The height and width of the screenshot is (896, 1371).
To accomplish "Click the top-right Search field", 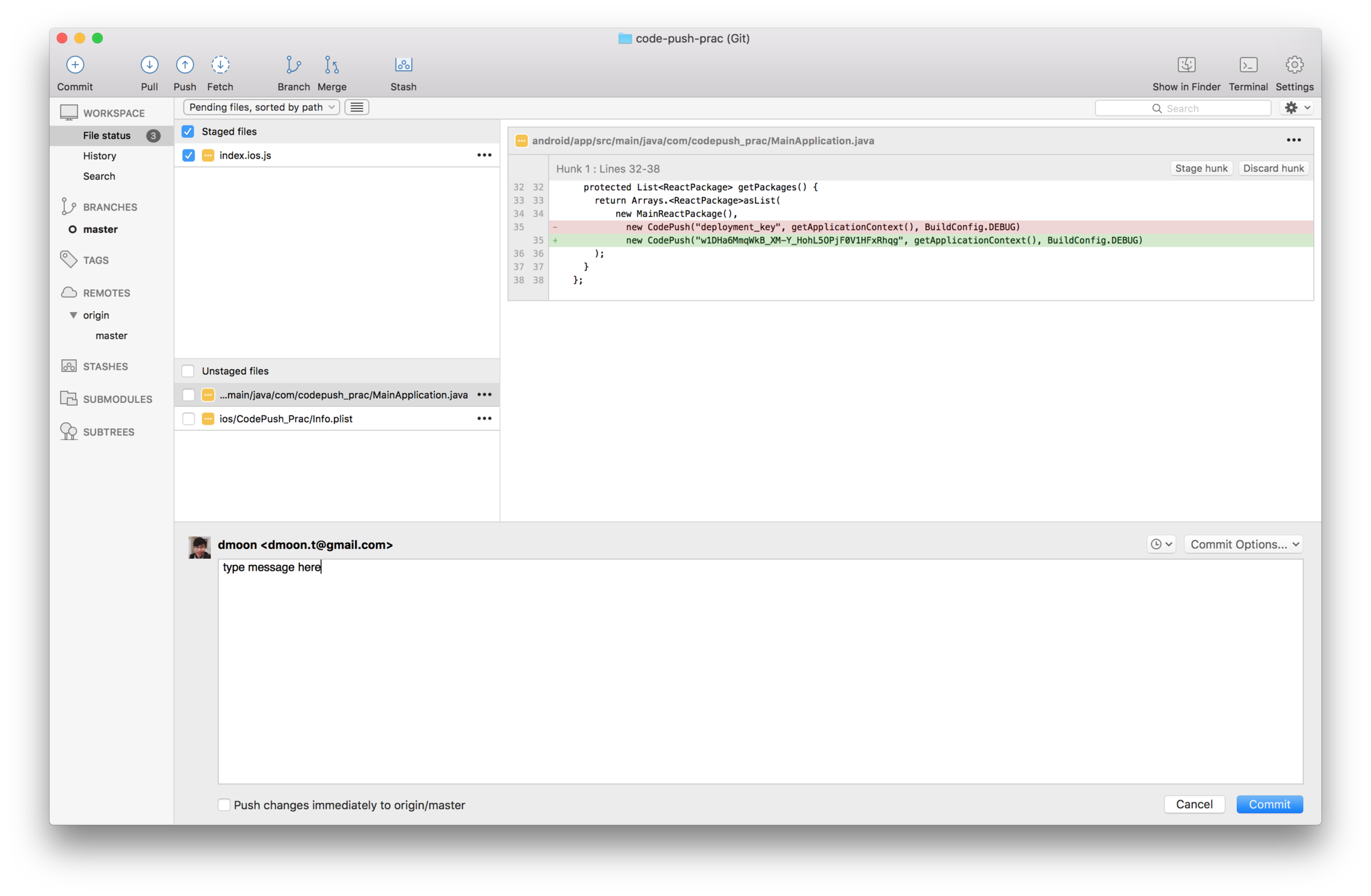I will tap(1182, 108).
